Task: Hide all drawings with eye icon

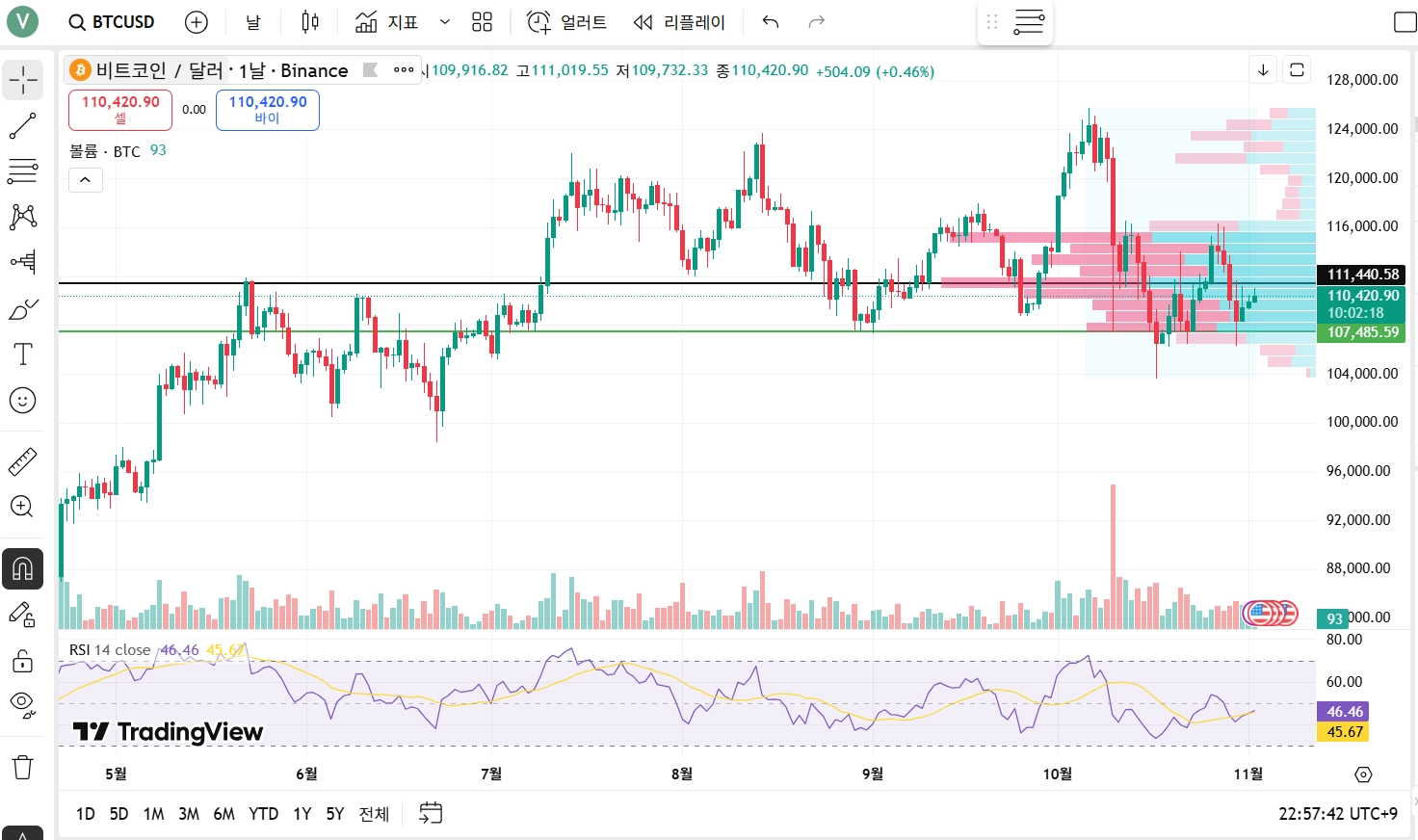Action: click(x=23, y=705)
